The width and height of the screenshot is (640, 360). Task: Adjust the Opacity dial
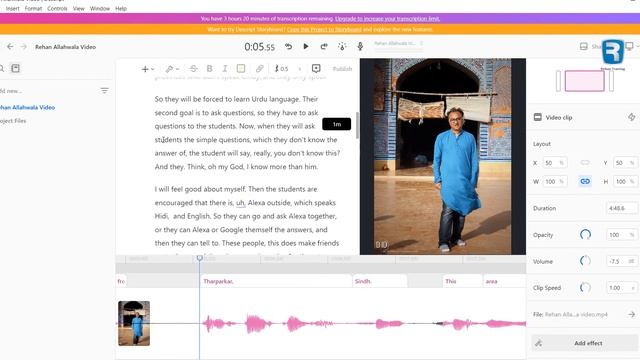(x=585, y=235)
